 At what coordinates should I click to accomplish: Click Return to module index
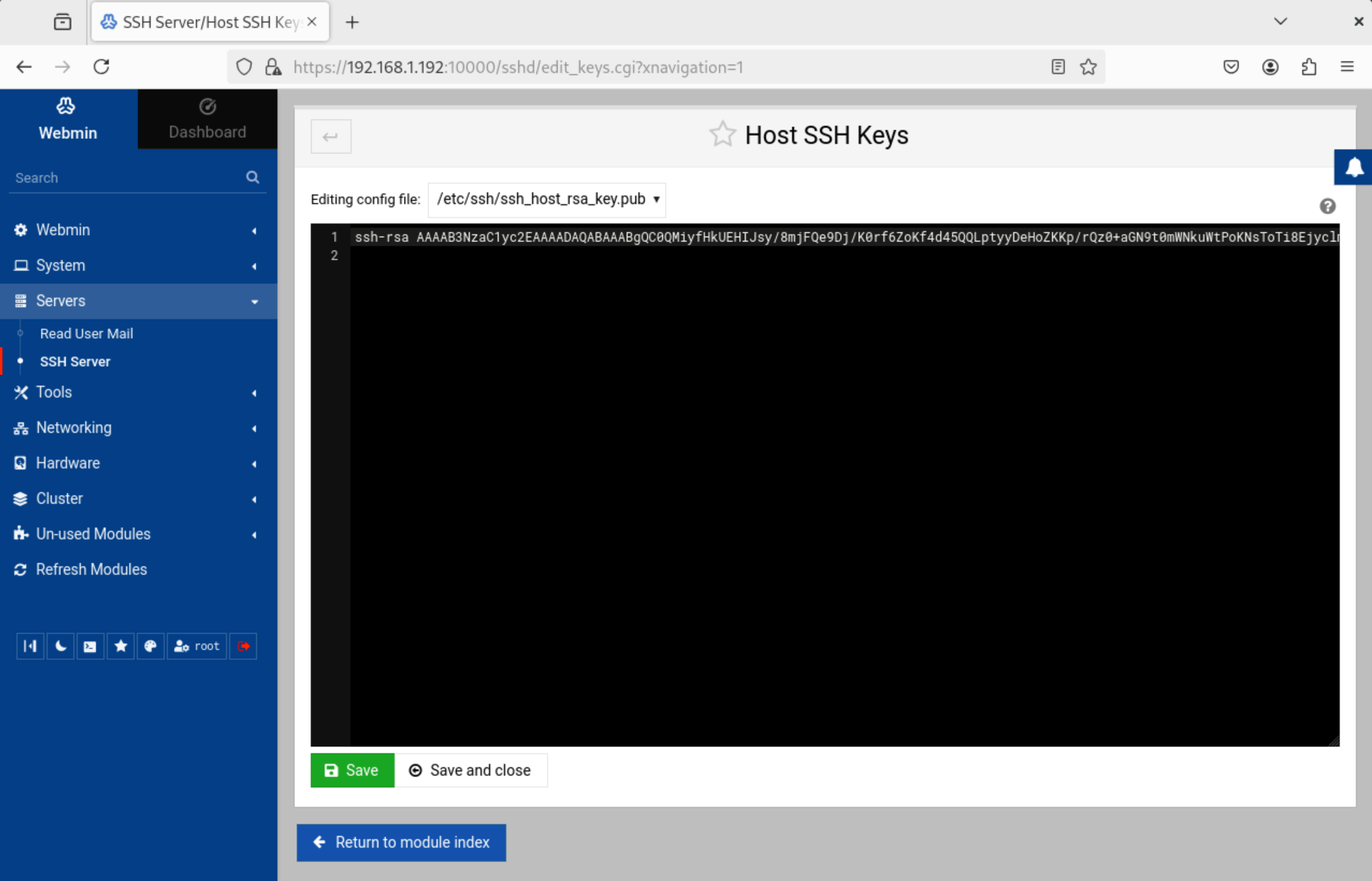pos(401,842)
